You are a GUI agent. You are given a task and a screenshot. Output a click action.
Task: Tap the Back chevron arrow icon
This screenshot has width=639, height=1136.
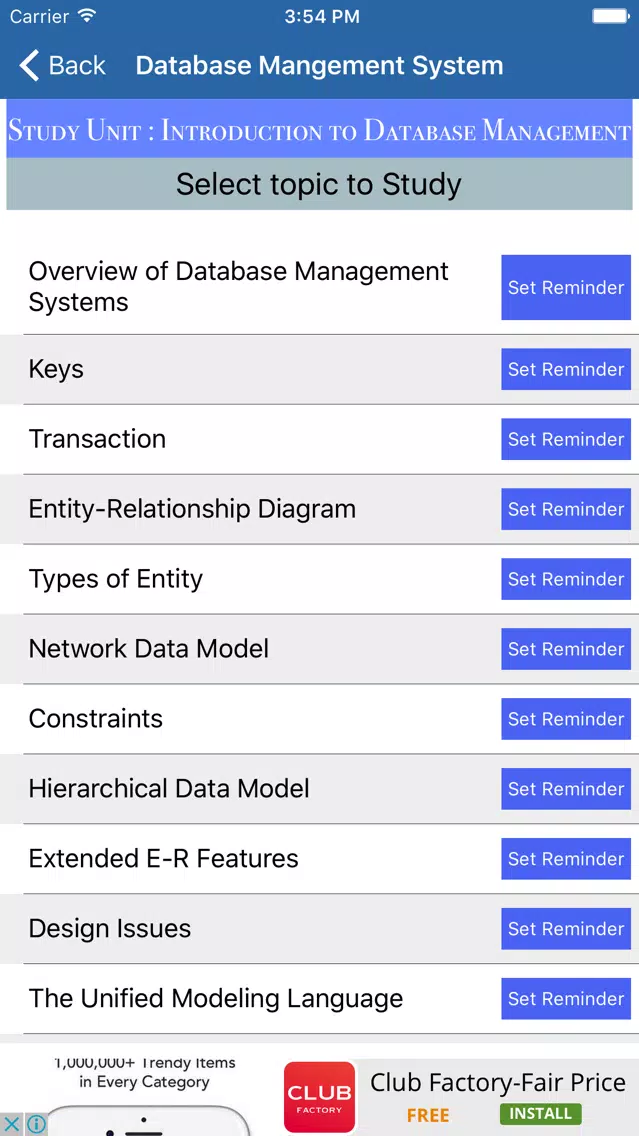(x=29, y=65)
